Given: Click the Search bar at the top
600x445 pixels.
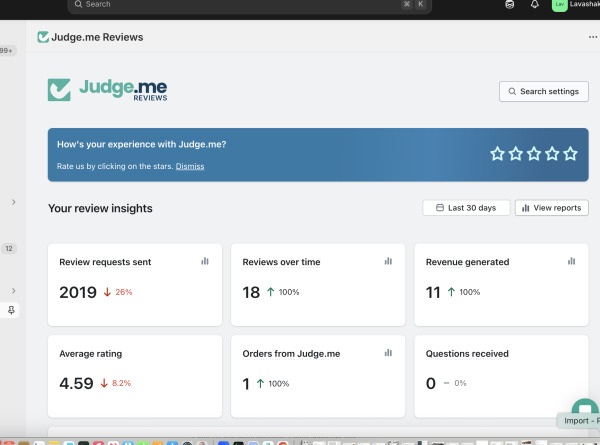Looking at the screenshot, I should [249, 5].
